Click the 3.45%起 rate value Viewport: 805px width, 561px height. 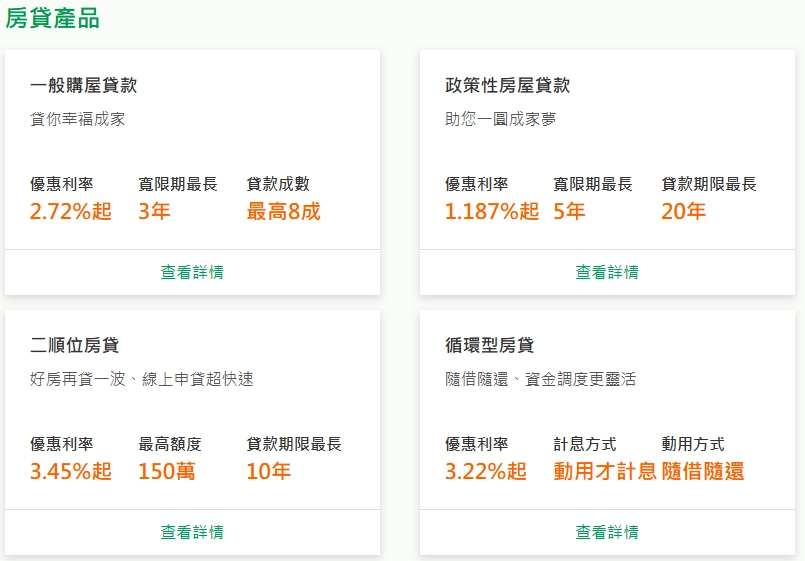tap(71, 472)
